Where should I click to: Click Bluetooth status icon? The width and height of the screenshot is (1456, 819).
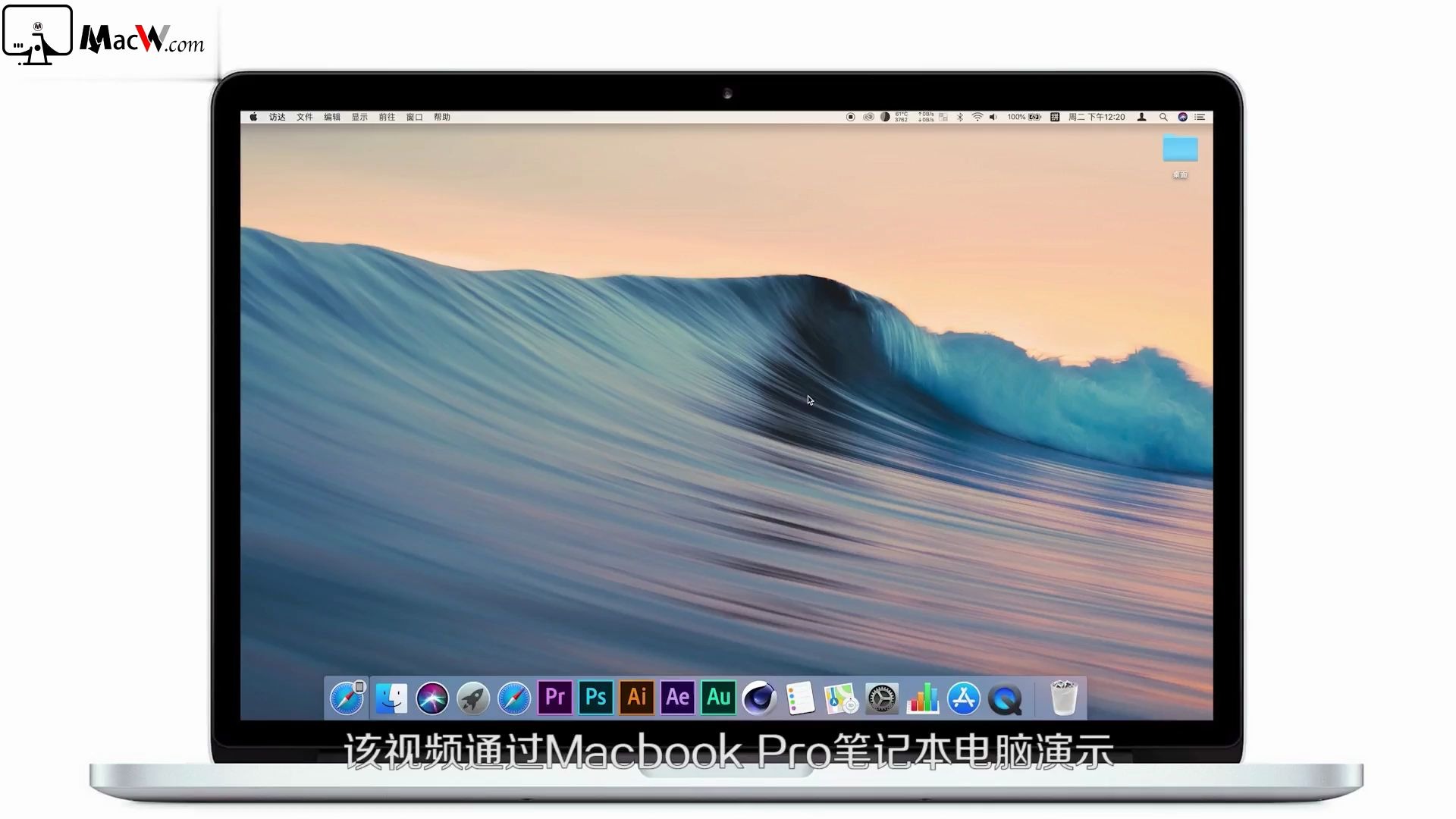pyautogui.click(x=957, y=117)
